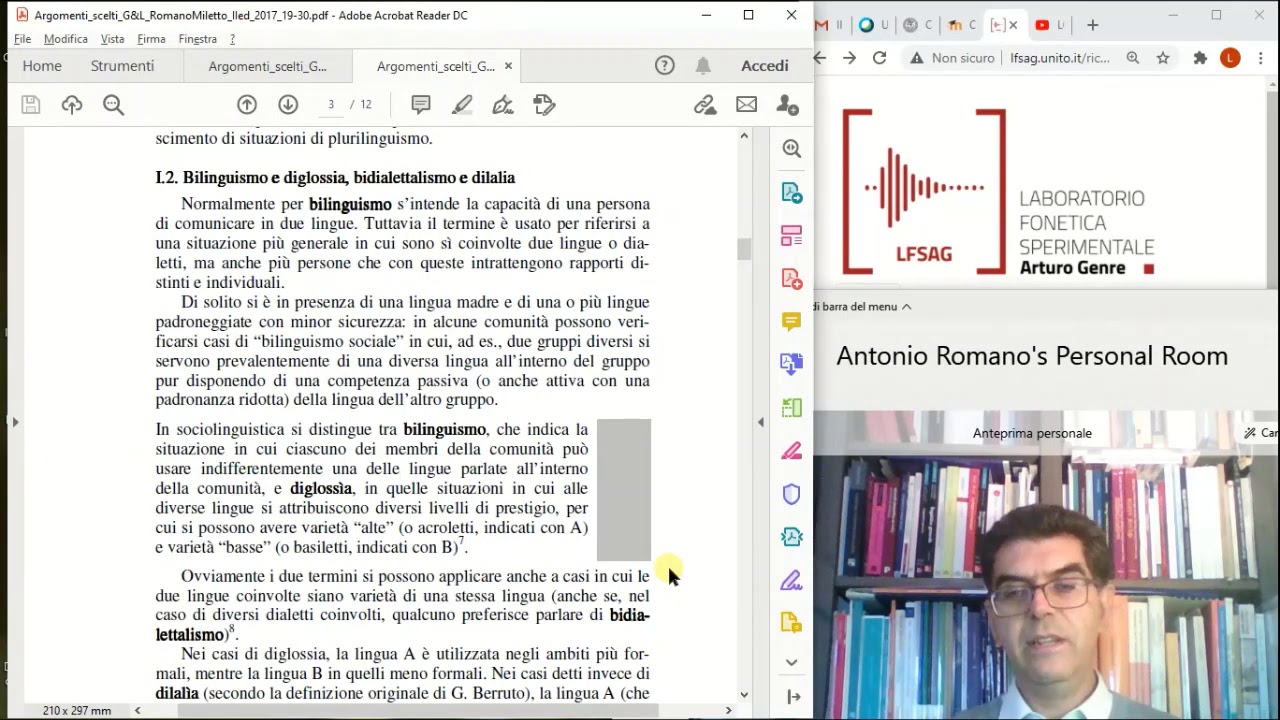
Task: Open the Combine files tool in sidebar
Action: (792, 364)
